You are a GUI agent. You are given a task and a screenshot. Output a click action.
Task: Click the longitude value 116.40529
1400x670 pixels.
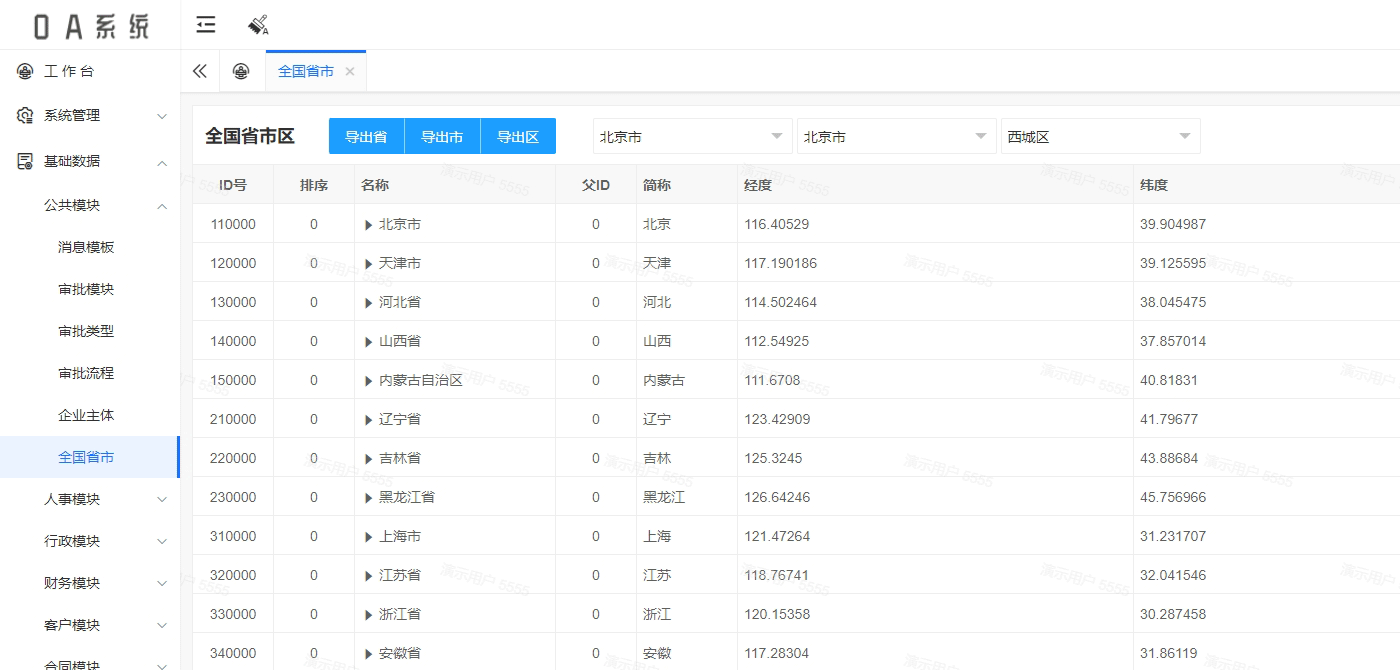click(x=777, y=224)
